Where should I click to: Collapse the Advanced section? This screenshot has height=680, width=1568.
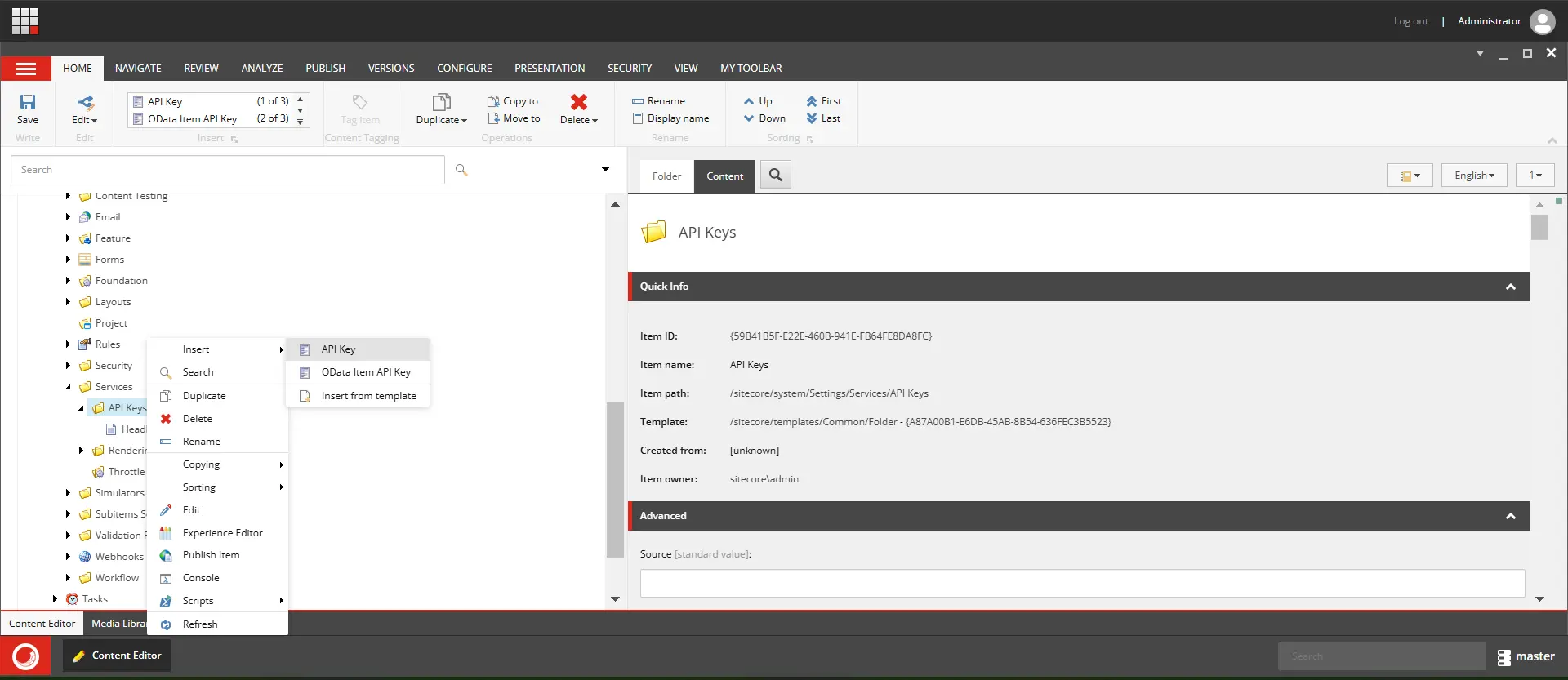click(1511, 516)
